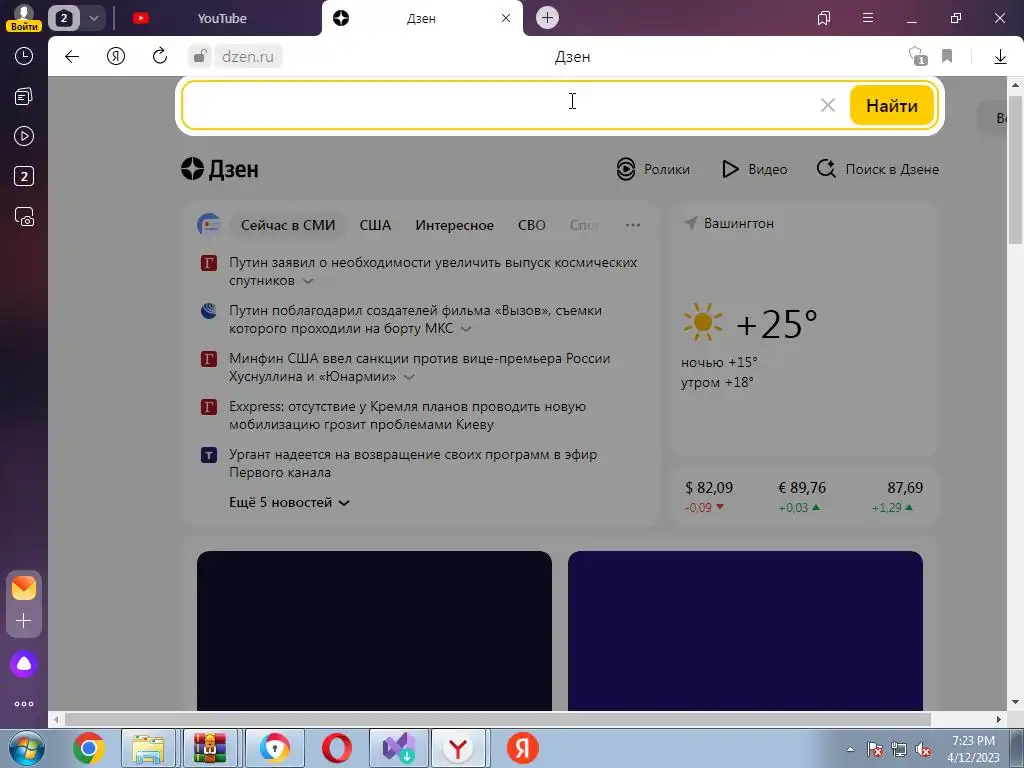Click the Войти profile icon

(24, 18)
